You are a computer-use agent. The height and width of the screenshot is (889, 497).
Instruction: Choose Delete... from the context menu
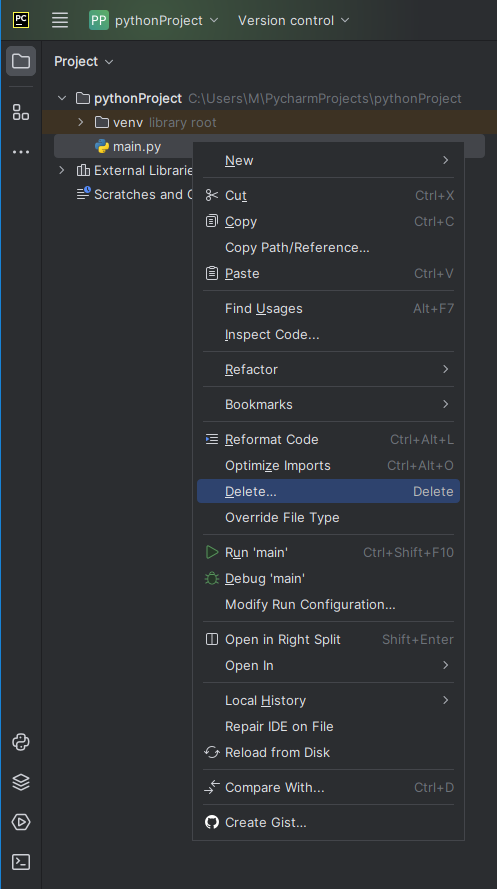[328, 491]
